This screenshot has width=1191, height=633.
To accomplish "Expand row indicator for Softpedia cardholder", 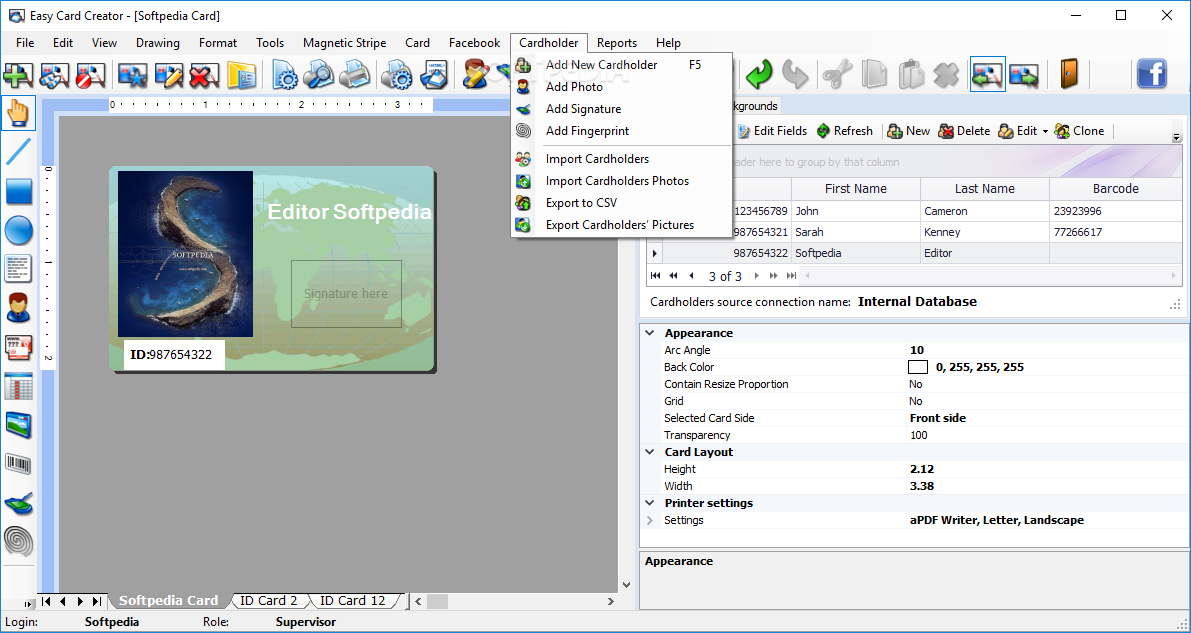I will (654, 253).
